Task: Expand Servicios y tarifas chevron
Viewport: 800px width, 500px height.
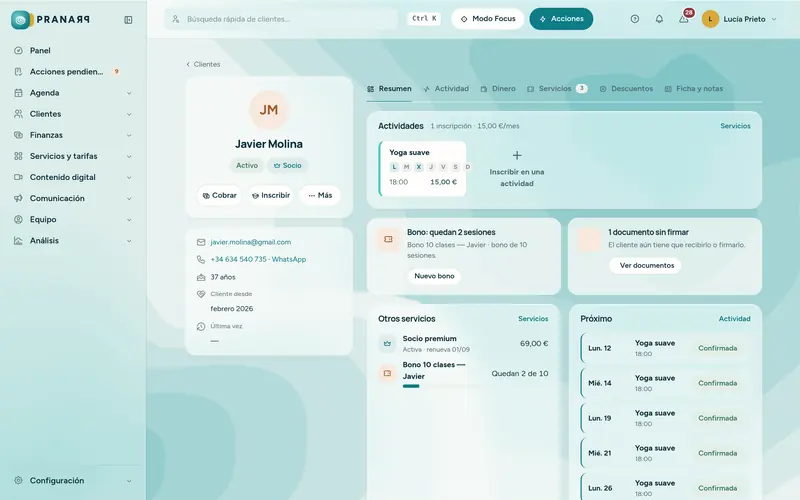Action: coord(129,156)
